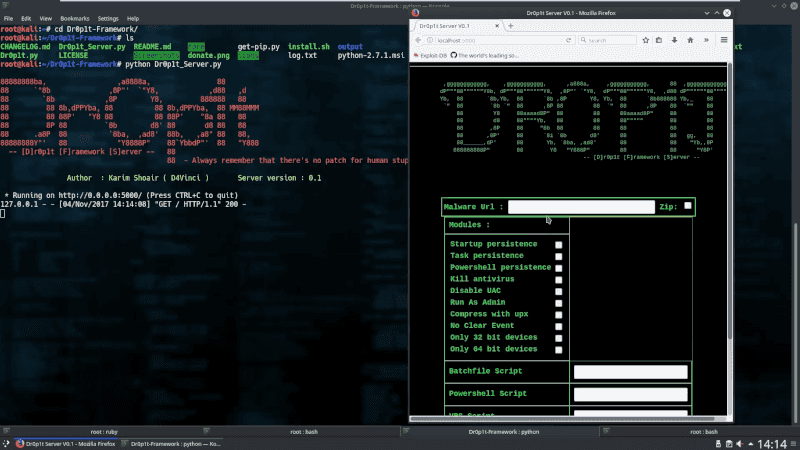
Task: Click the Modules : label
Action: pyautogui.click(x=469, y=224)
